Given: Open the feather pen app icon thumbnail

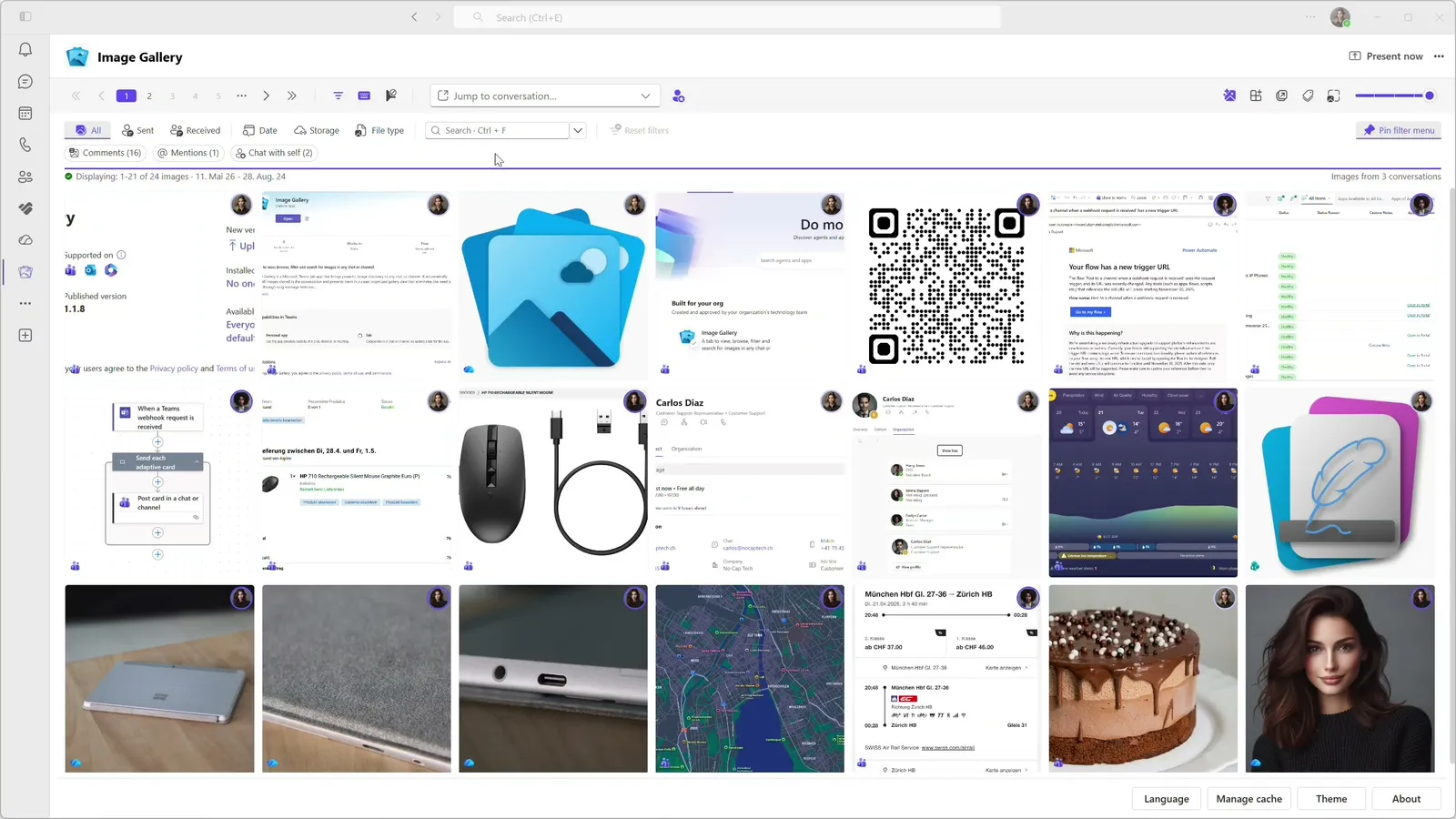Looking at the screenshot, I should pos(1340,482).
